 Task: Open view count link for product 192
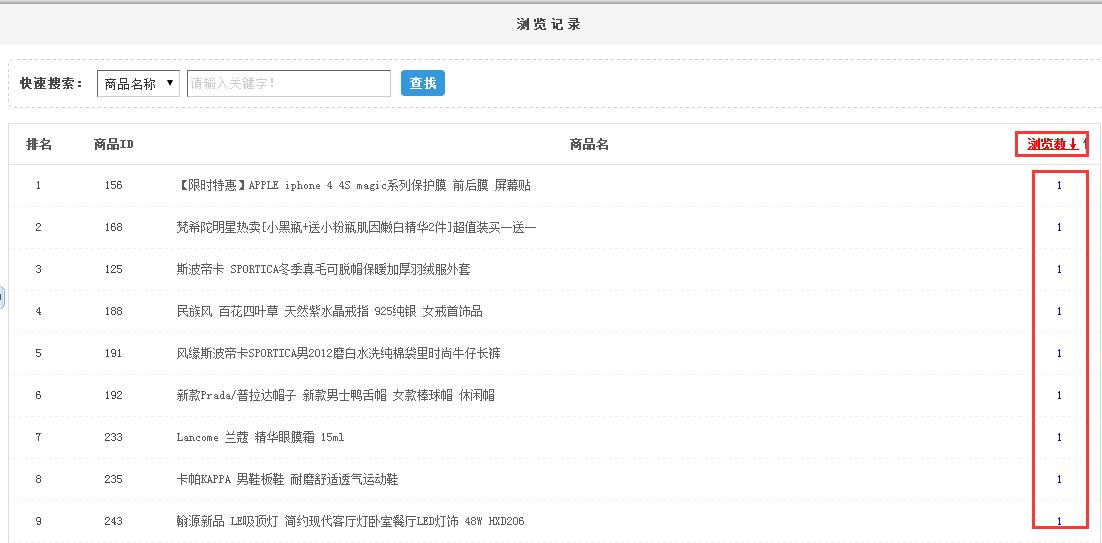(1059, 395)
